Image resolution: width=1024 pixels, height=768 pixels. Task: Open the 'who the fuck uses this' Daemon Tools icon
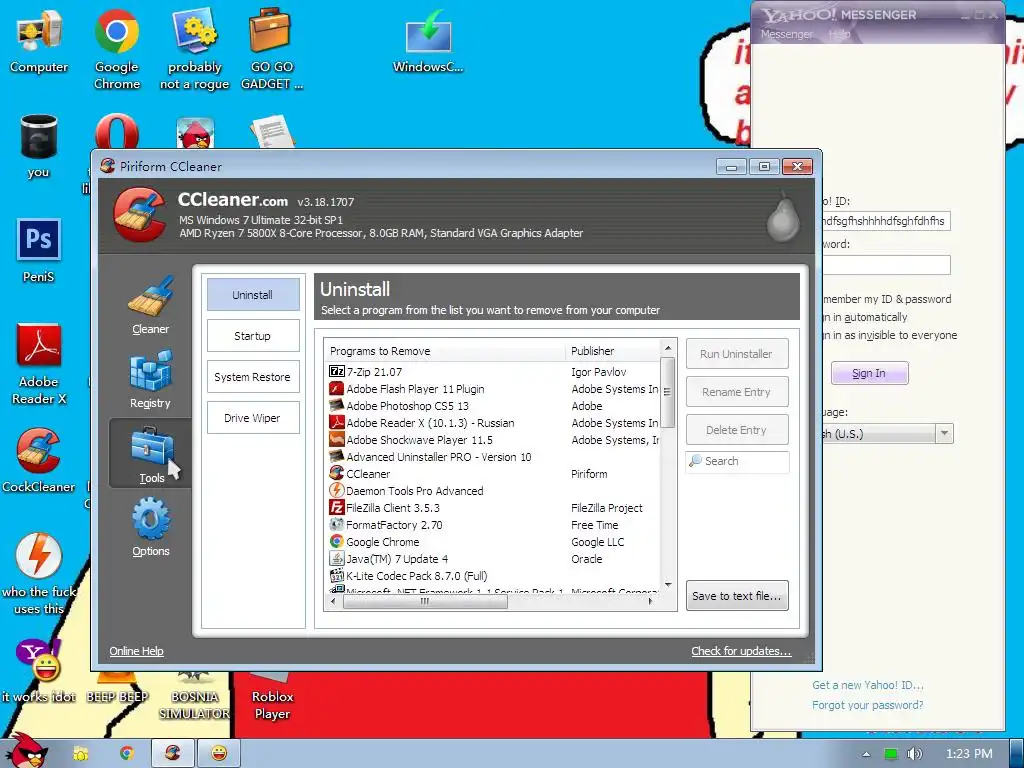pos(39,573)
